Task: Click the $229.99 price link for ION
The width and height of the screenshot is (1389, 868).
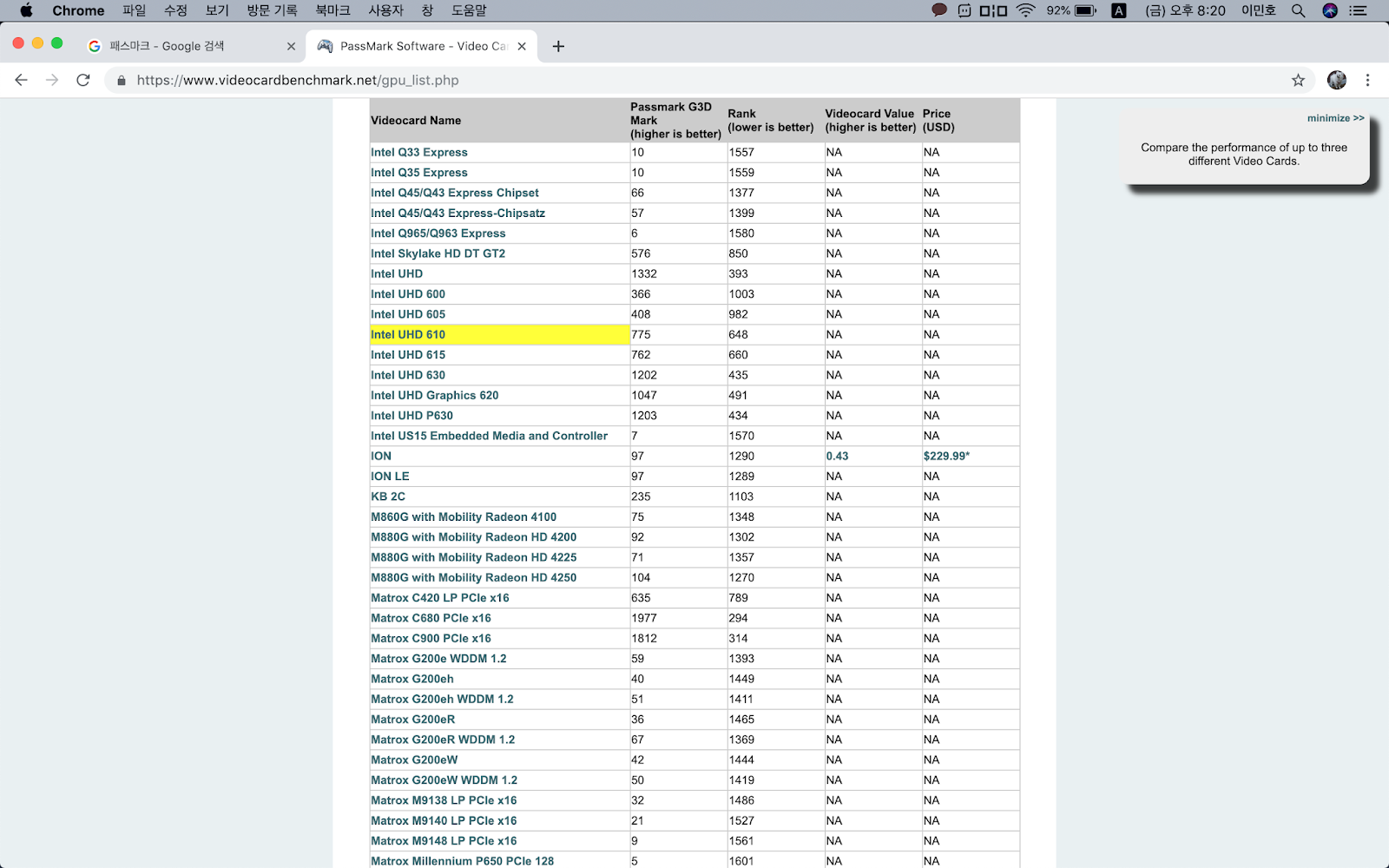Action: [x=946, y=456]
